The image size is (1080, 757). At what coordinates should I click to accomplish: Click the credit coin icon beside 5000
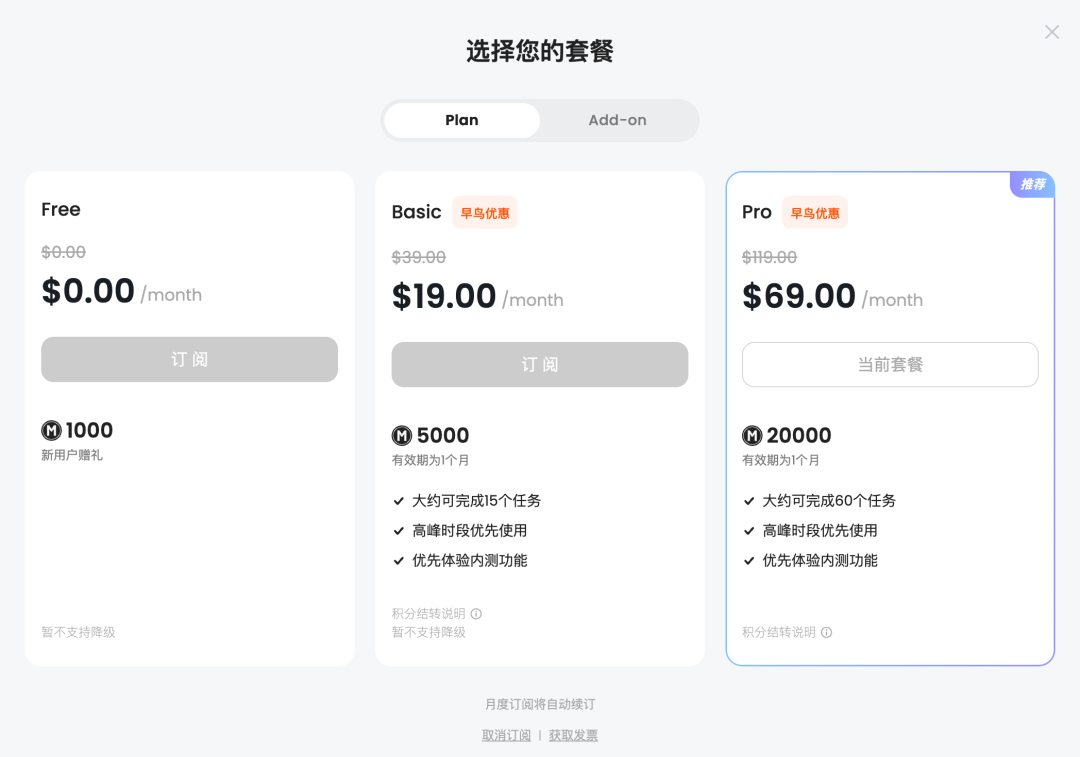tap(402, 436)
